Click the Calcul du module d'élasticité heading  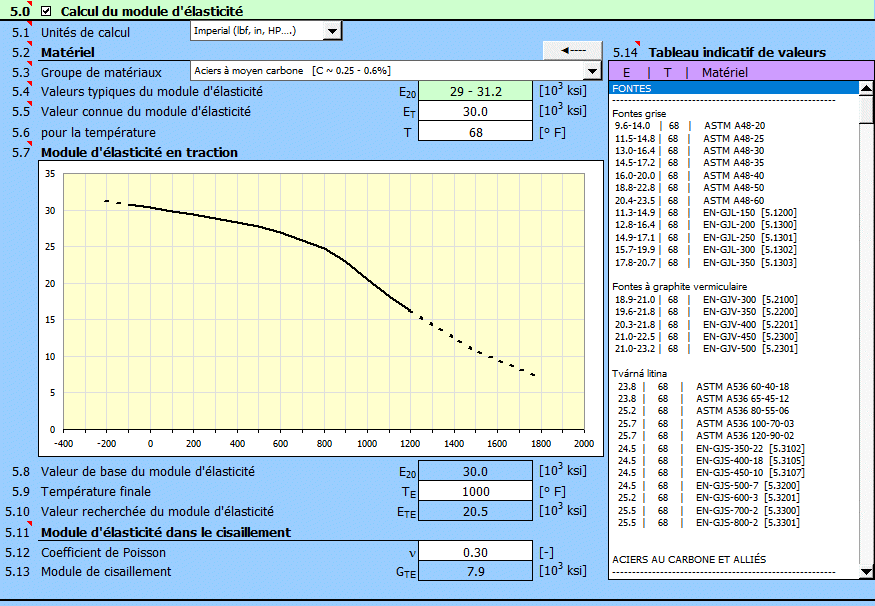click(152, 11)
